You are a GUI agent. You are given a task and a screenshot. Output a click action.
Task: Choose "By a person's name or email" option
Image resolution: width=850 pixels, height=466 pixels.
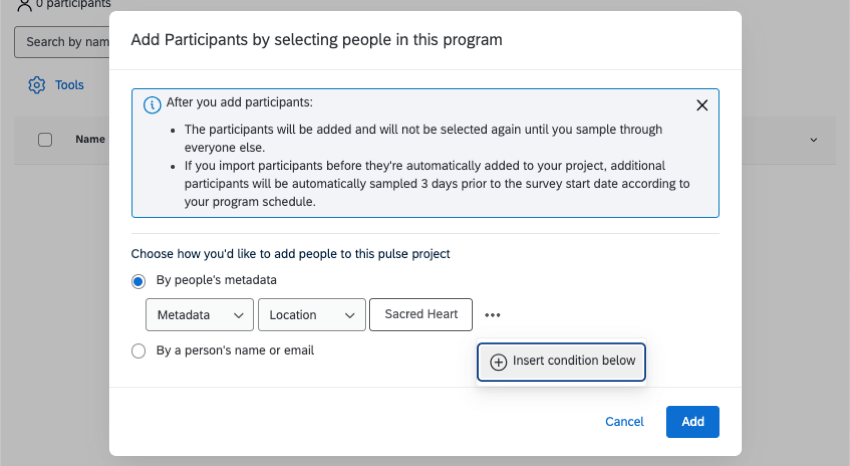(139, 351)
